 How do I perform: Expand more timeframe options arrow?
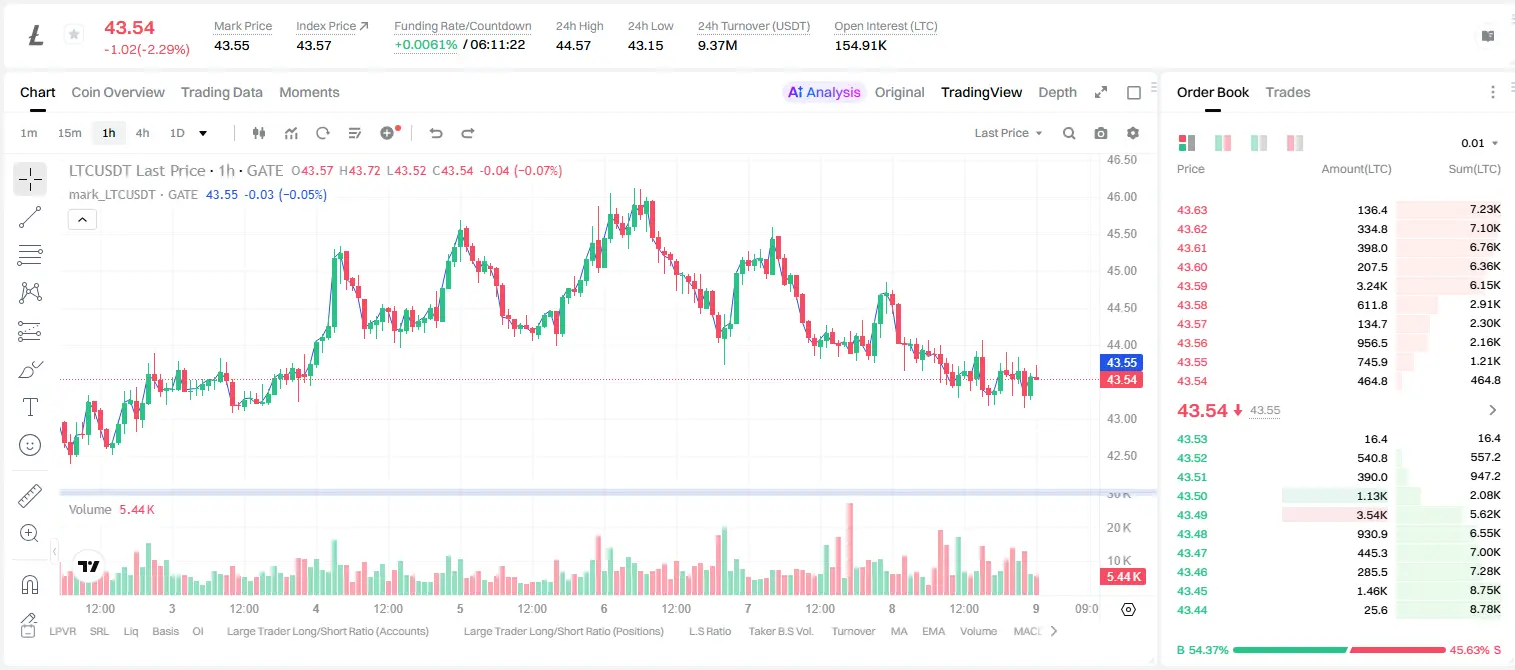point(203,133)
